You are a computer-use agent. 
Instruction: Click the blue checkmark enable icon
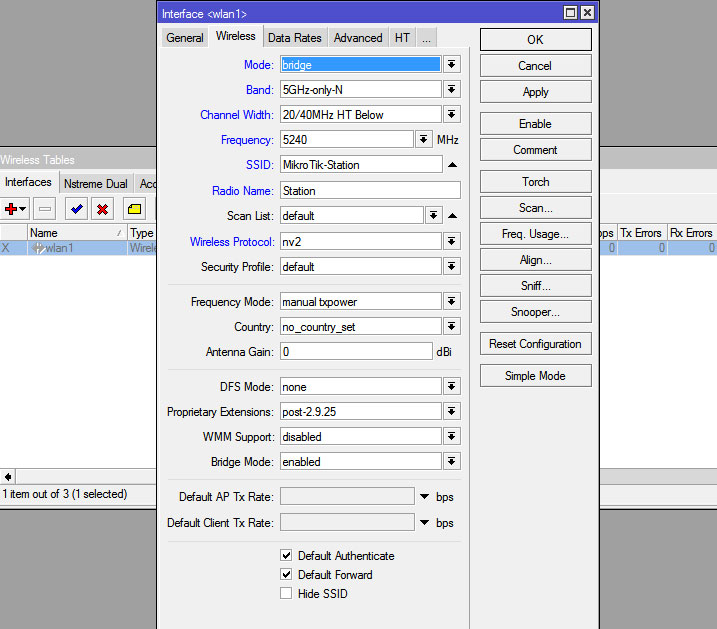click(76, 209)
